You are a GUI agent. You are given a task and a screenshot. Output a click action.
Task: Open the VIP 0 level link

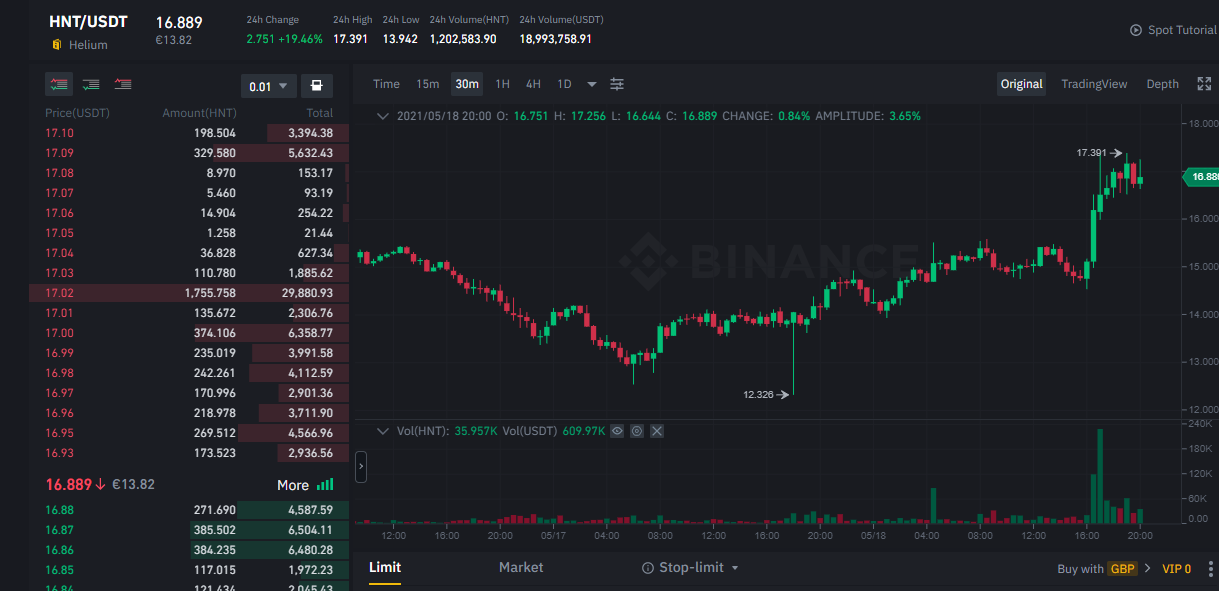1176,569
